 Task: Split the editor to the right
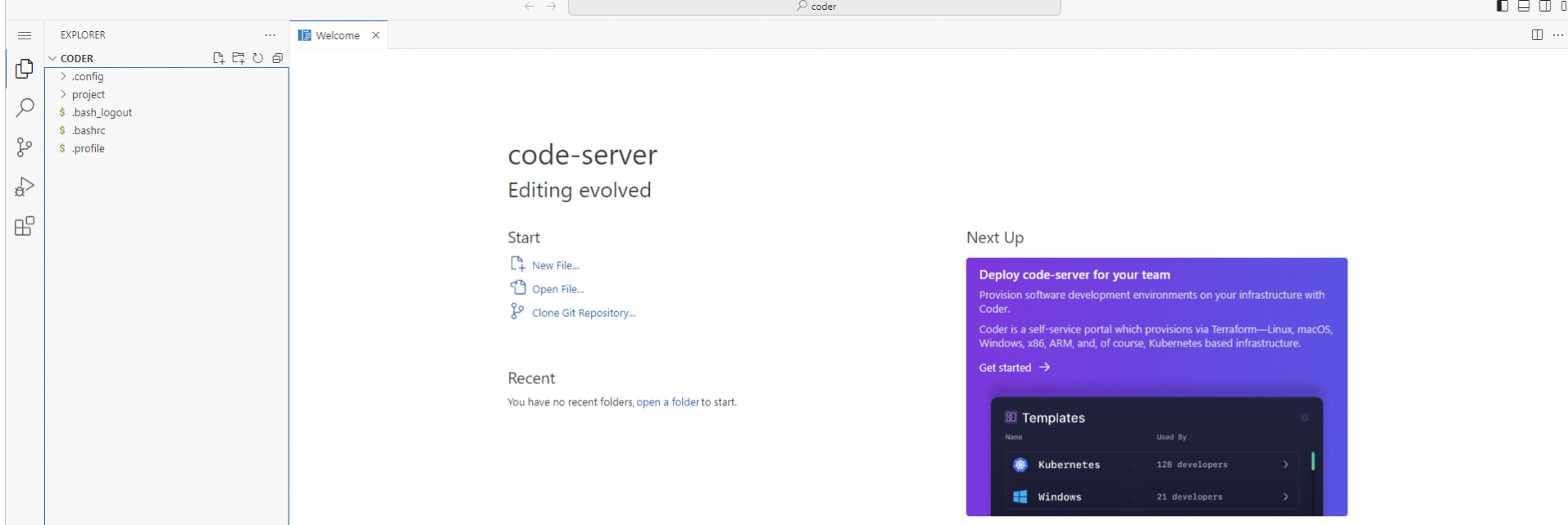1538,35
